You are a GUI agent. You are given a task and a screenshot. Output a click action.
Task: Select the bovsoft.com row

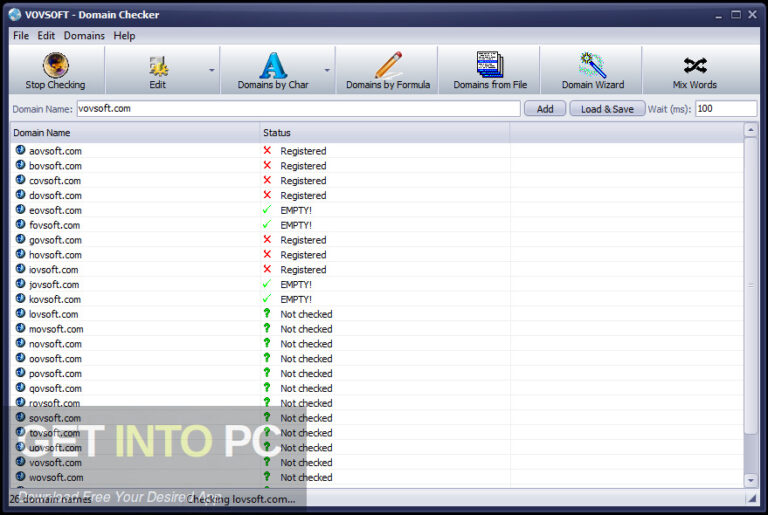click(376, 166)
